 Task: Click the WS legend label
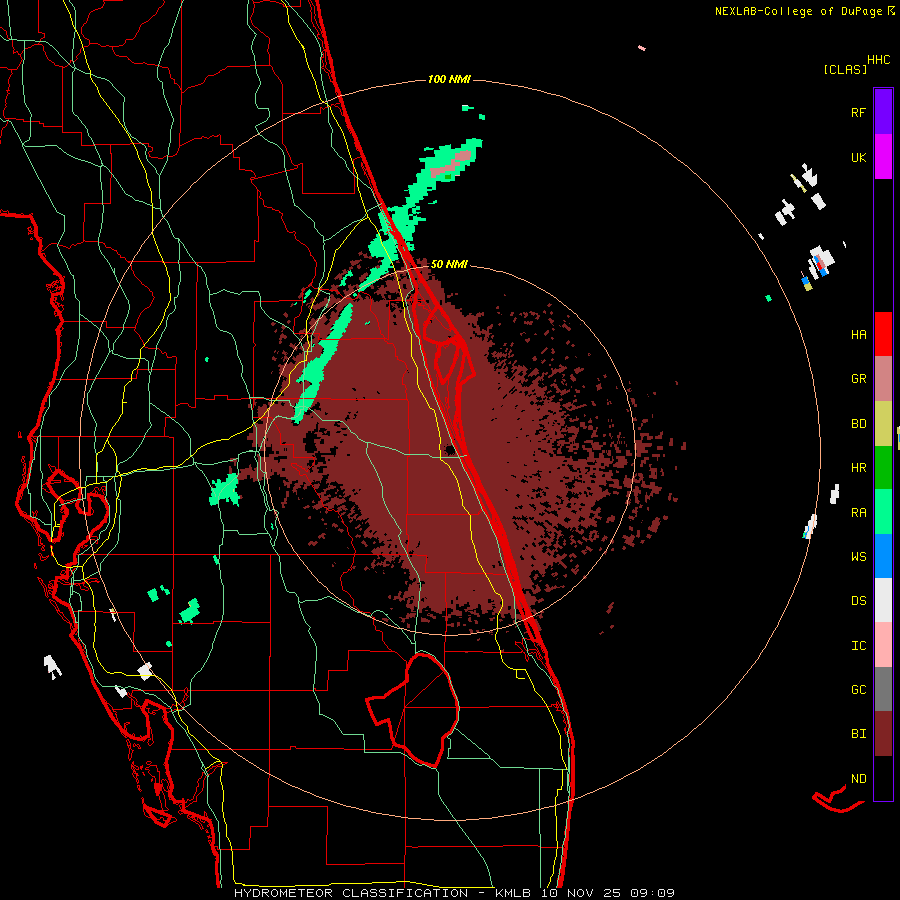click(858, 557)
